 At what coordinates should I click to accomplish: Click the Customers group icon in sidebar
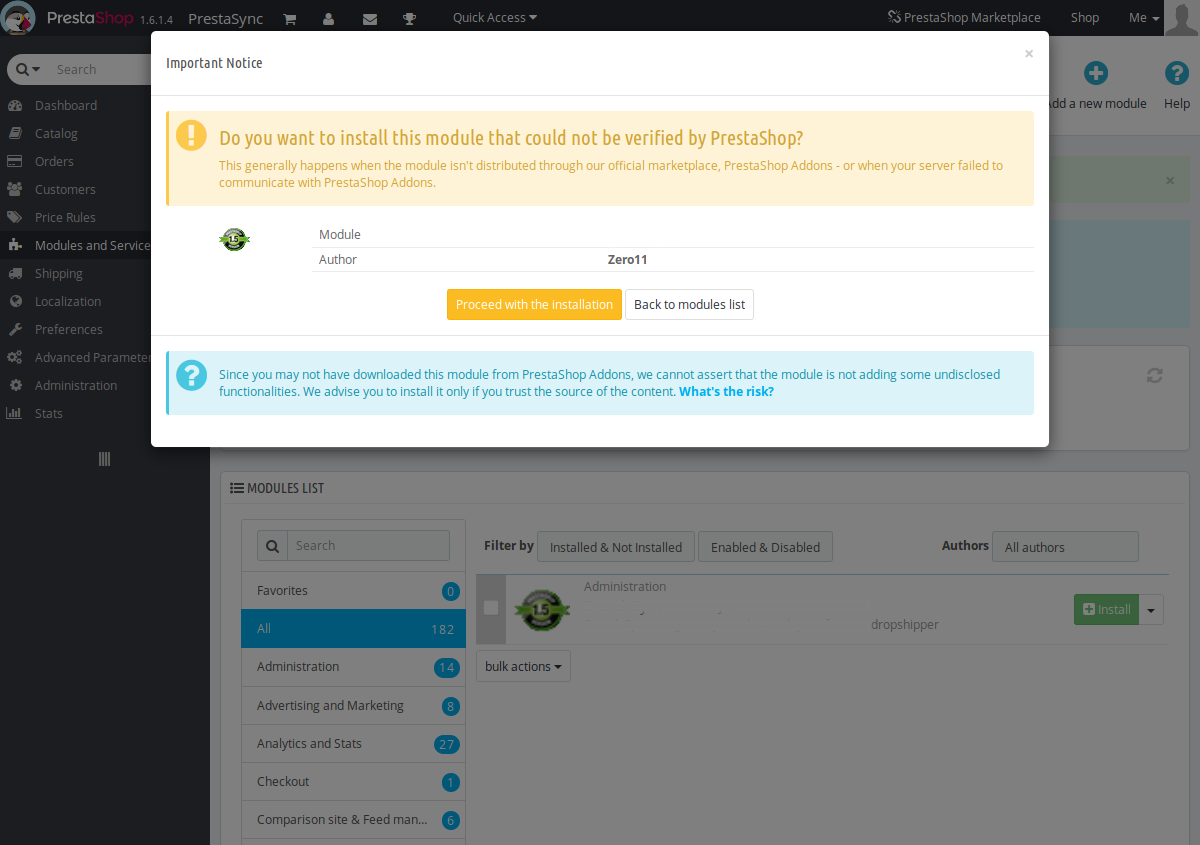coord(15,189)
